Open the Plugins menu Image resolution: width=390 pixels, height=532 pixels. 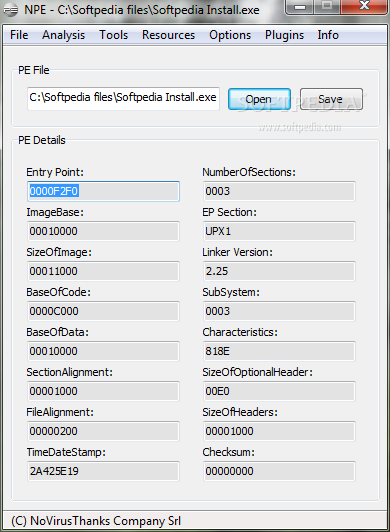pyautogui.click(x=284, y=35)
